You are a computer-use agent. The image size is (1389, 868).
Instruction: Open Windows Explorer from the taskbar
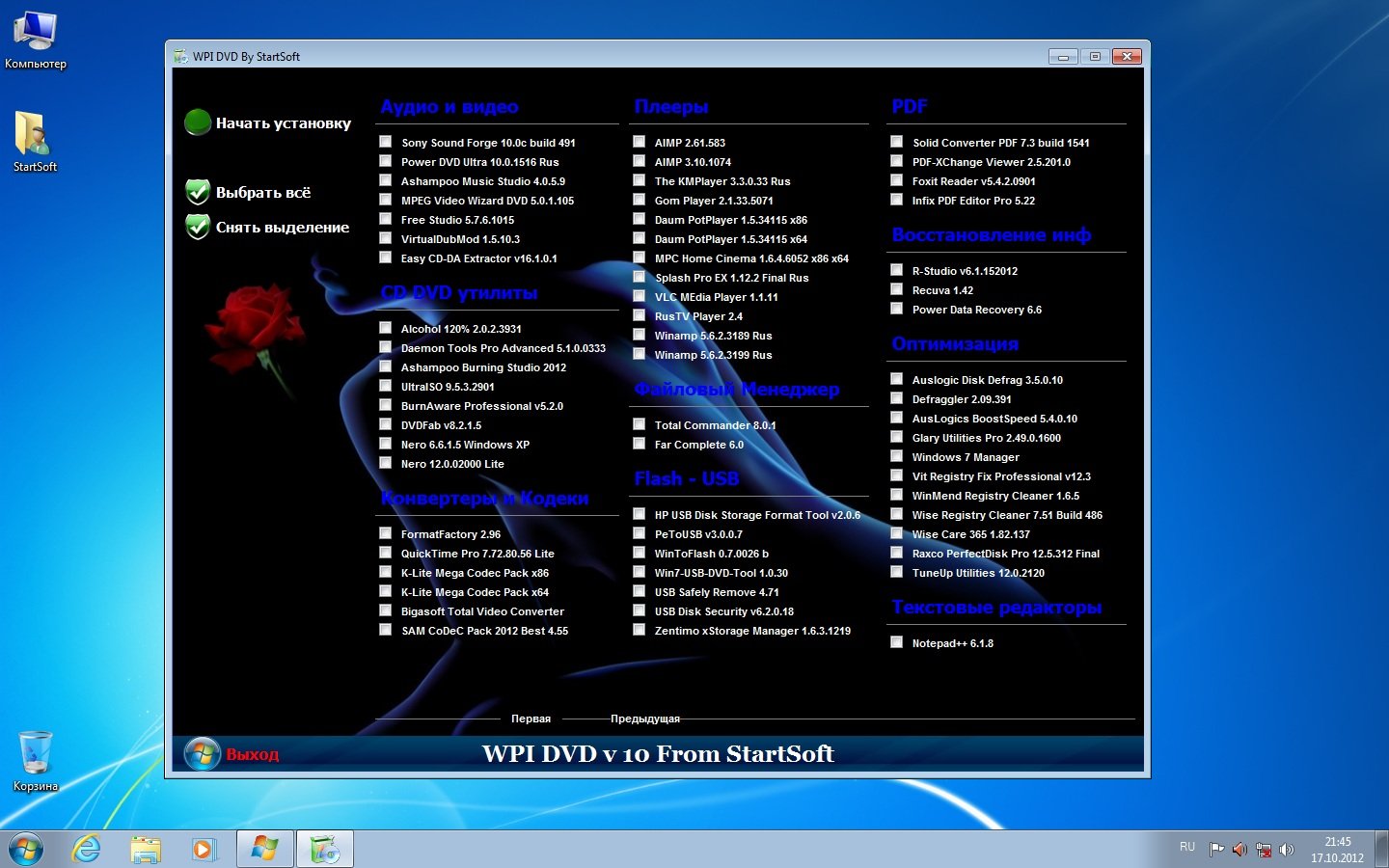[x=146, y=849]
